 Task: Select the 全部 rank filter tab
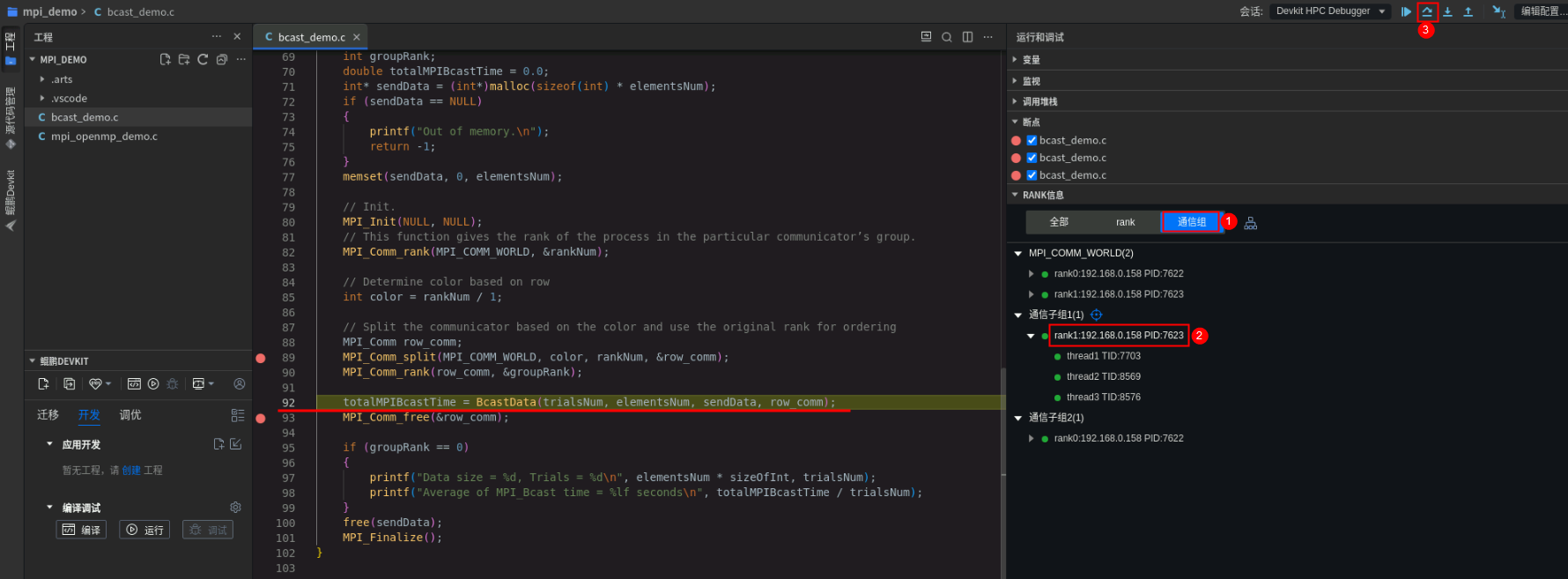(x=1059, y=222)
